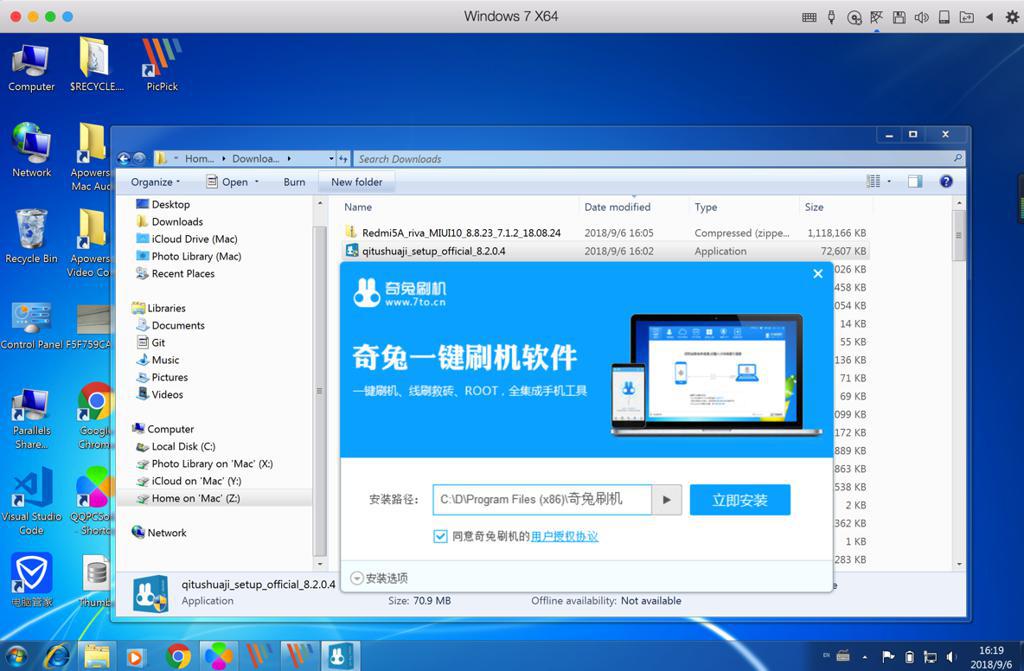Open the change view dropdown arrow
Screen dimensions: 1024x671
coord(889,182)
